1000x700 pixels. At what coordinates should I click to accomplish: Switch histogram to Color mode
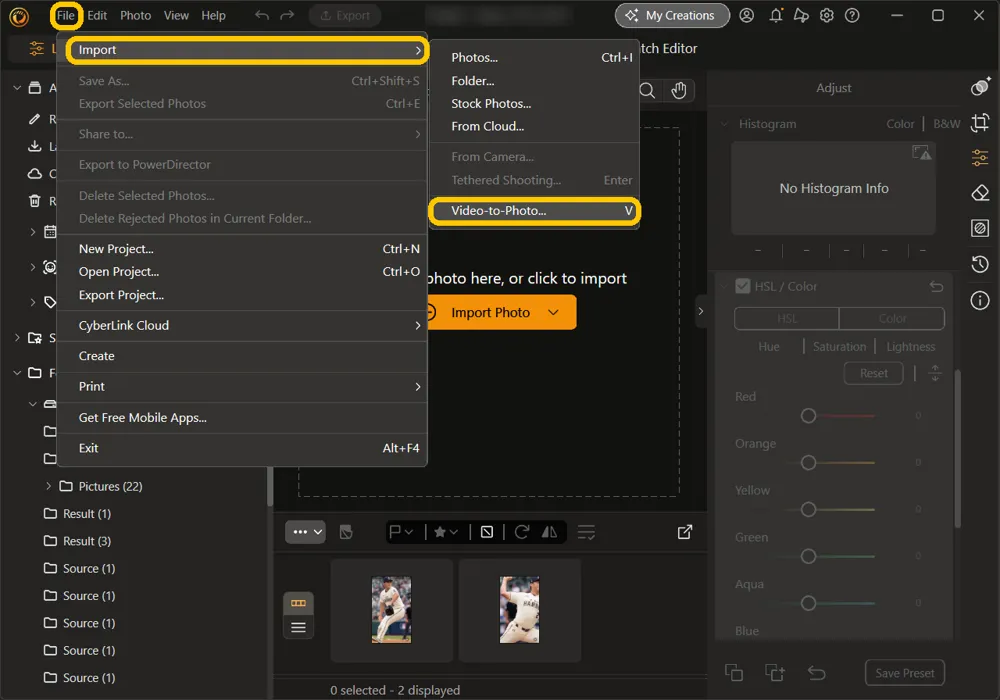click(900, 124)
